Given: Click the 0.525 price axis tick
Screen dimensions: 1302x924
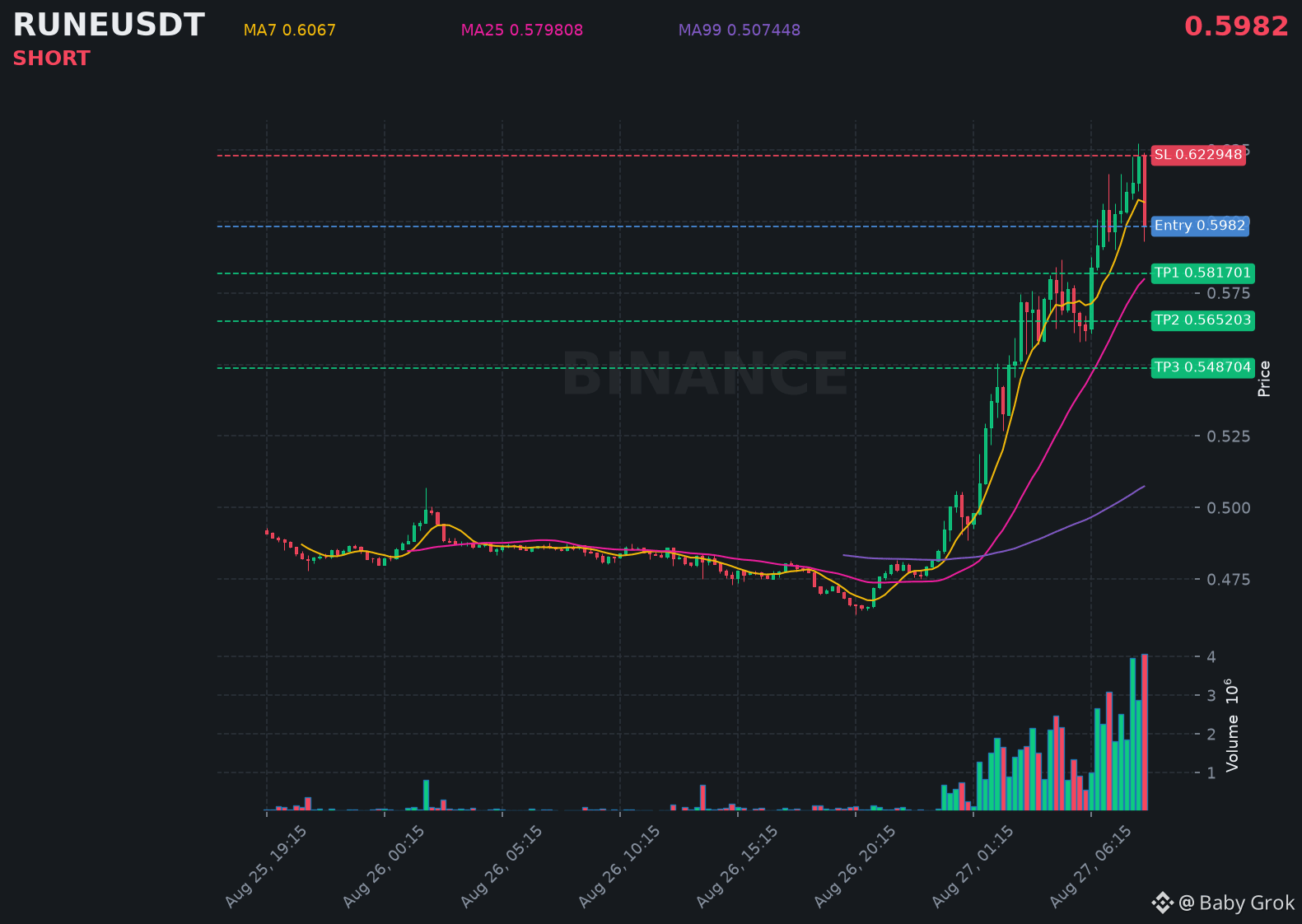Looking at the screenshot, I should coord(1229,436).
